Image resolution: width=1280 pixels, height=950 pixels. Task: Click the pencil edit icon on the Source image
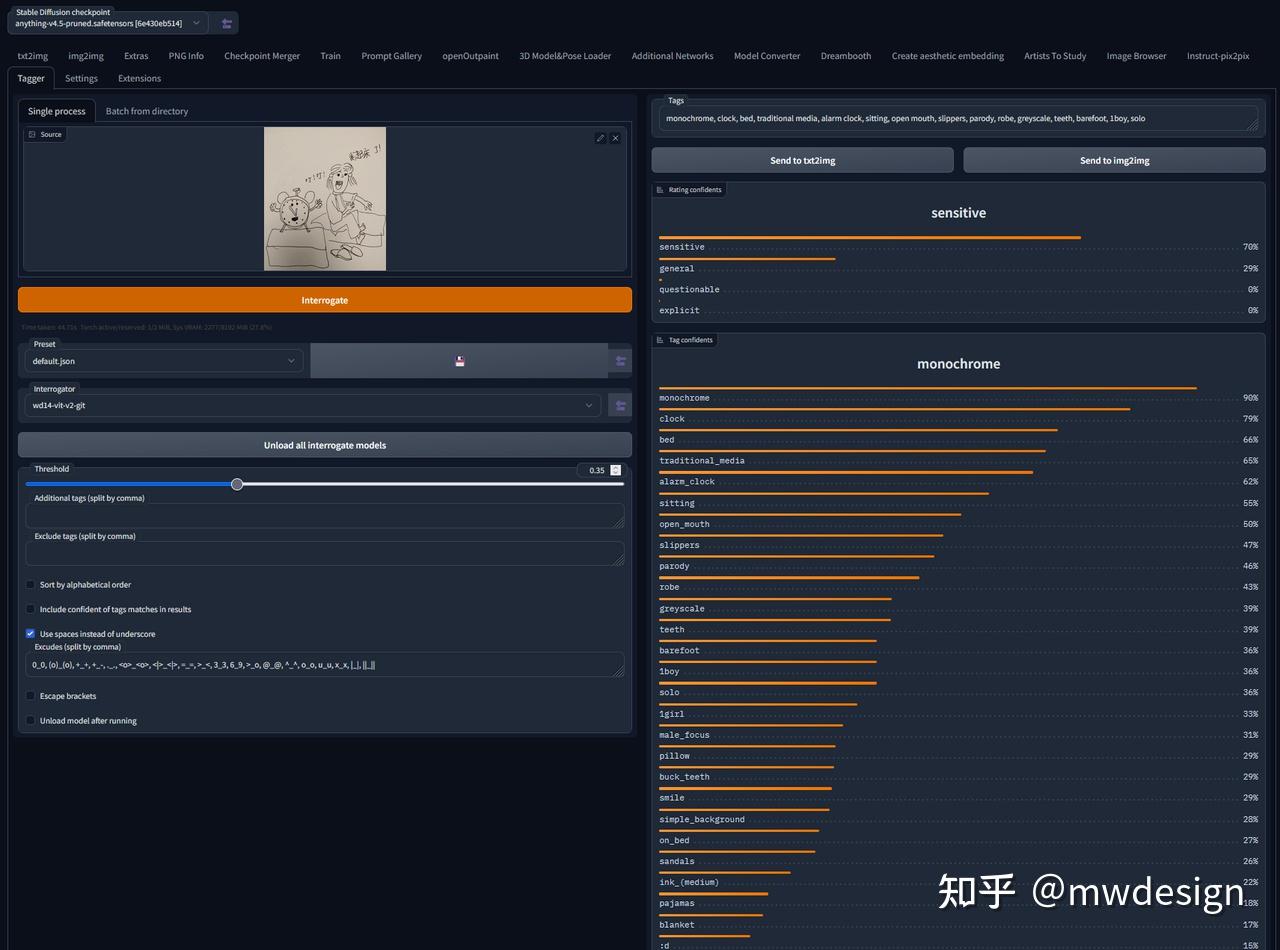pyautogui.click(x=600, y=138)
